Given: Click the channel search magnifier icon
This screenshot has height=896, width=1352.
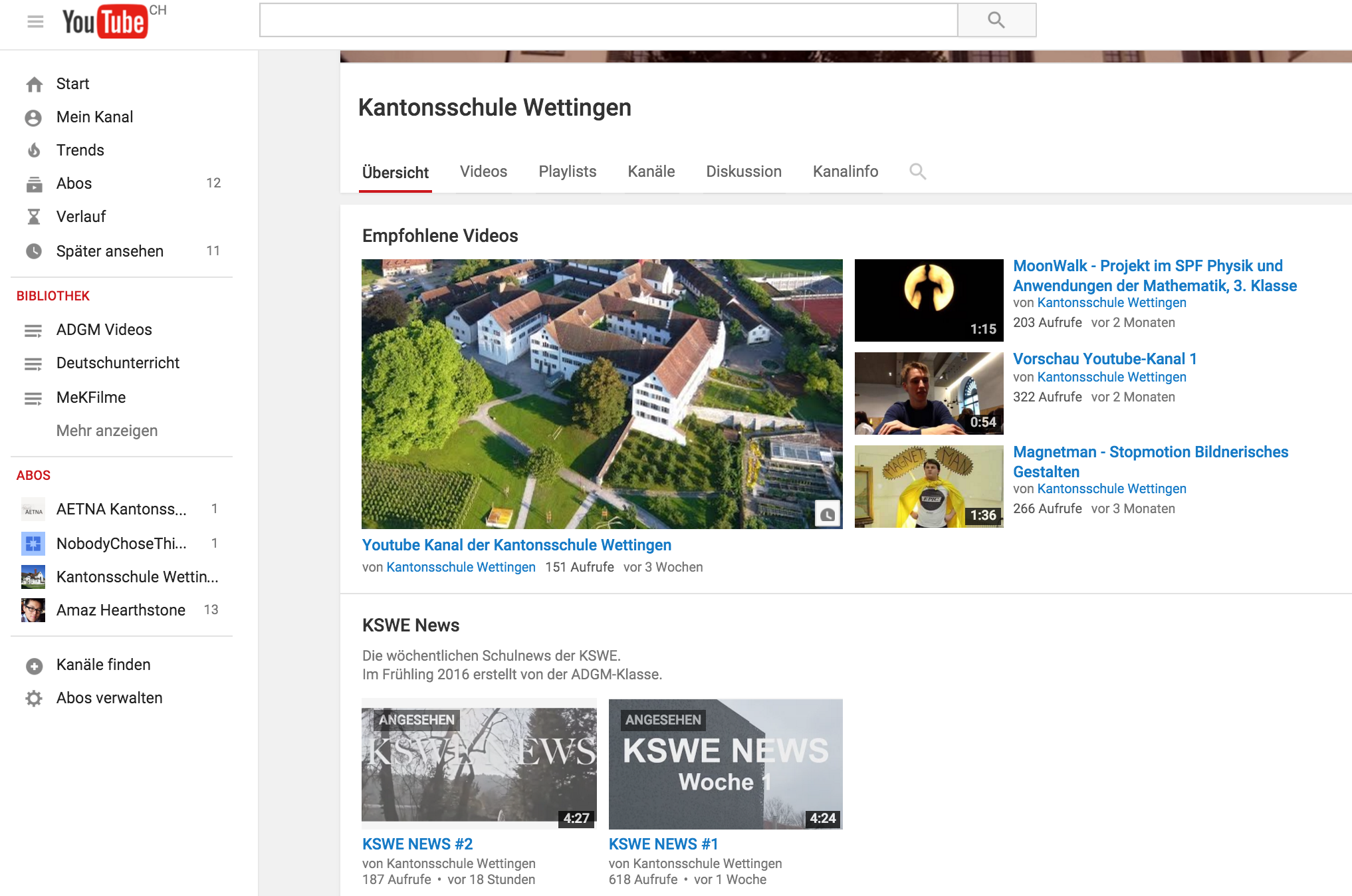Looking at the screenshot, I should pyautogui.click(x=917, y=171).
